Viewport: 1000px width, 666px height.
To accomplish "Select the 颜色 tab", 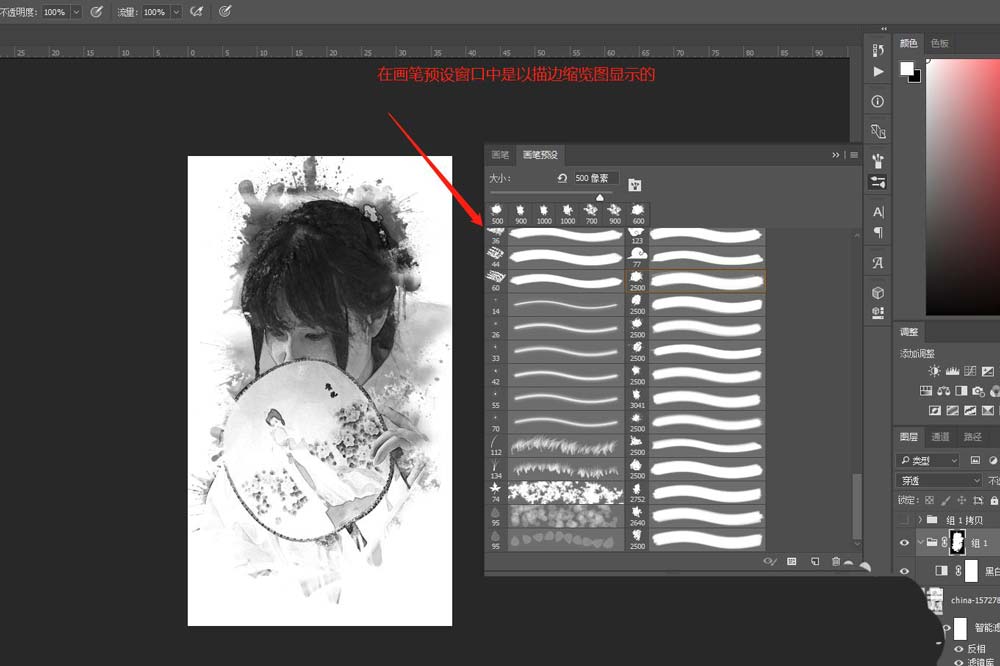I will click(908, 43).
